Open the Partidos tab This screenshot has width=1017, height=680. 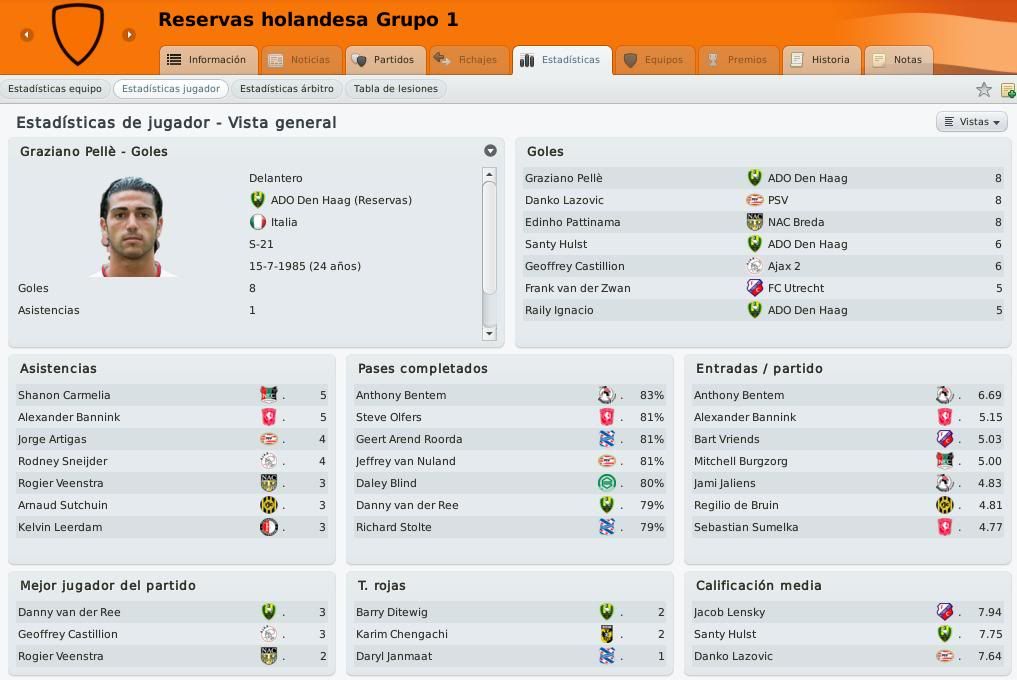click(386, 60)
